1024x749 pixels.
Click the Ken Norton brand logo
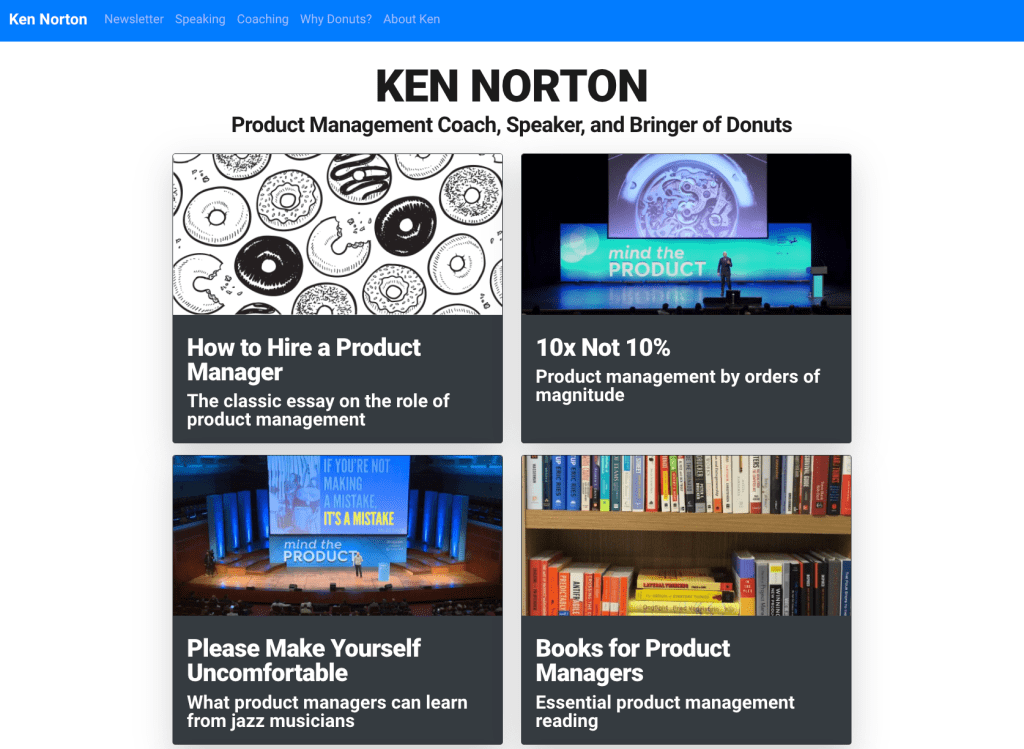click(48, 20)
